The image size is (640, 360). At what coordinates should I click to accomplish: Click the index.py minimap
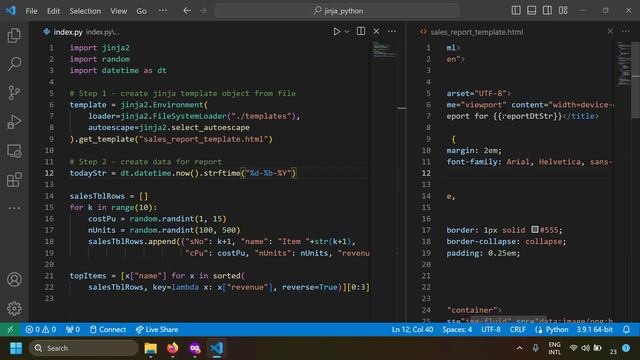click(383, 50)
